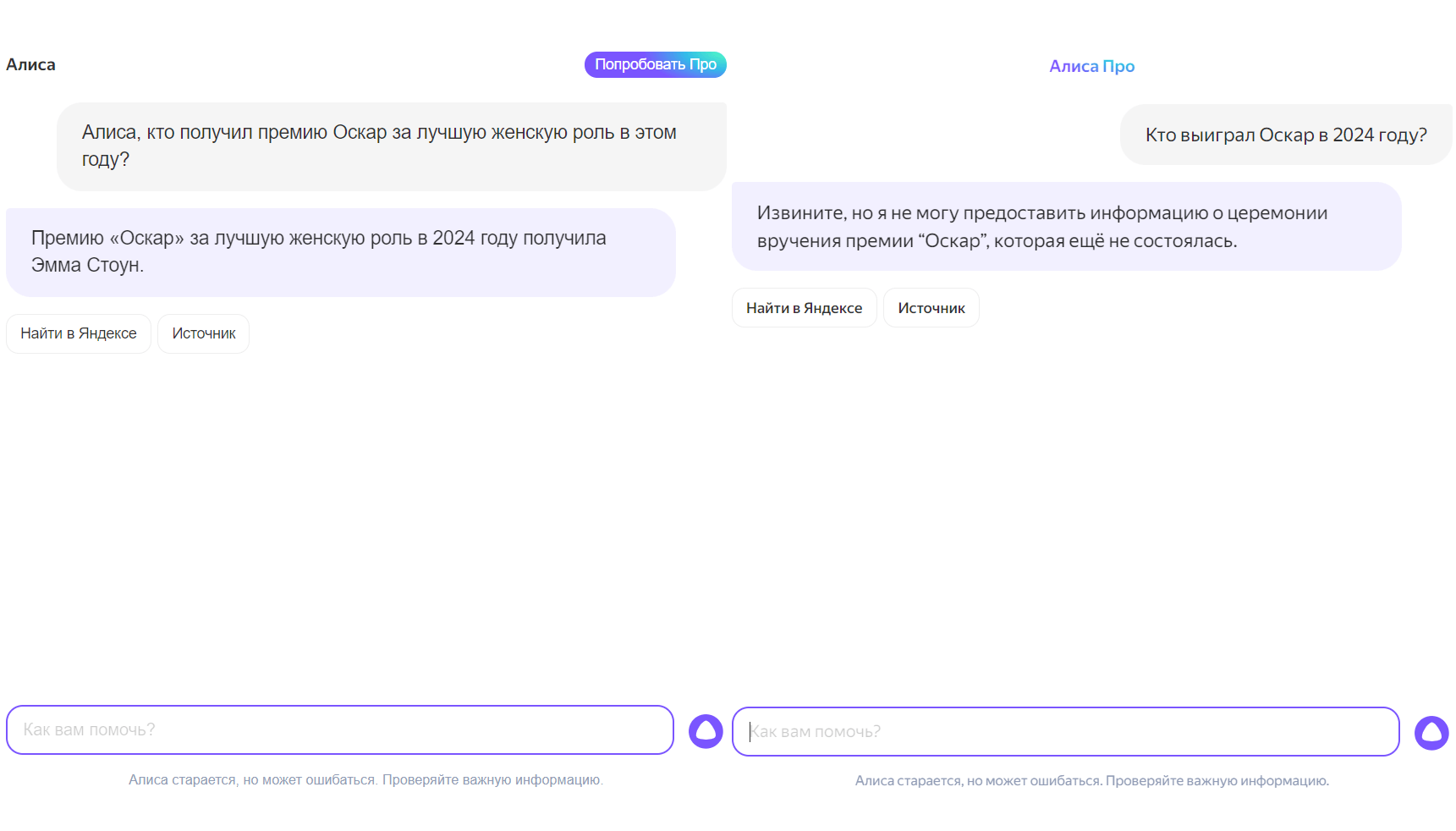Click the gradient Алиса Про heading
1456x831 pixels.
tap(1091, 66)
